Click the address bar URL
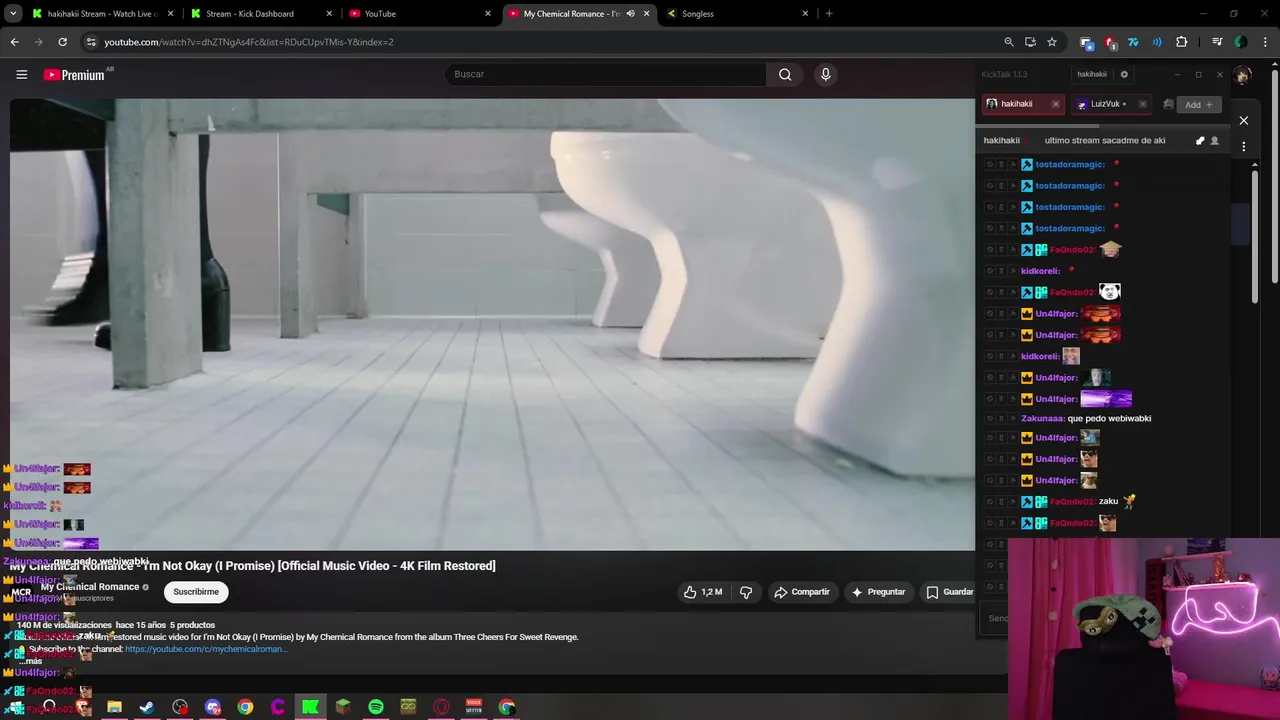 (249, 42)
